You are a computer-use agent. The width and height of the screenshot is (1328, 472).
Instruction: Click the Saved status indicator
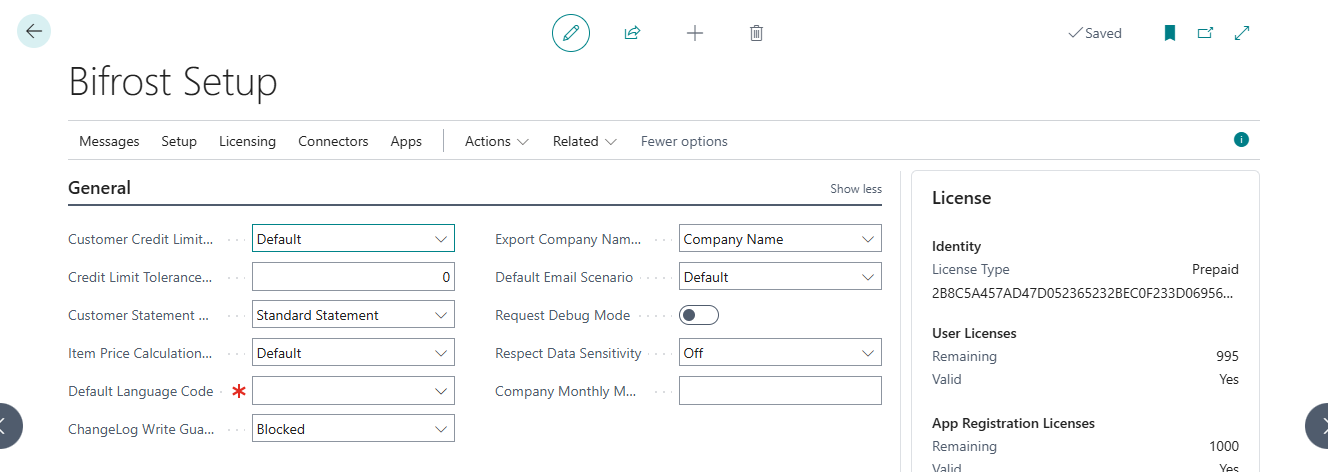[x=1095, y=33]
